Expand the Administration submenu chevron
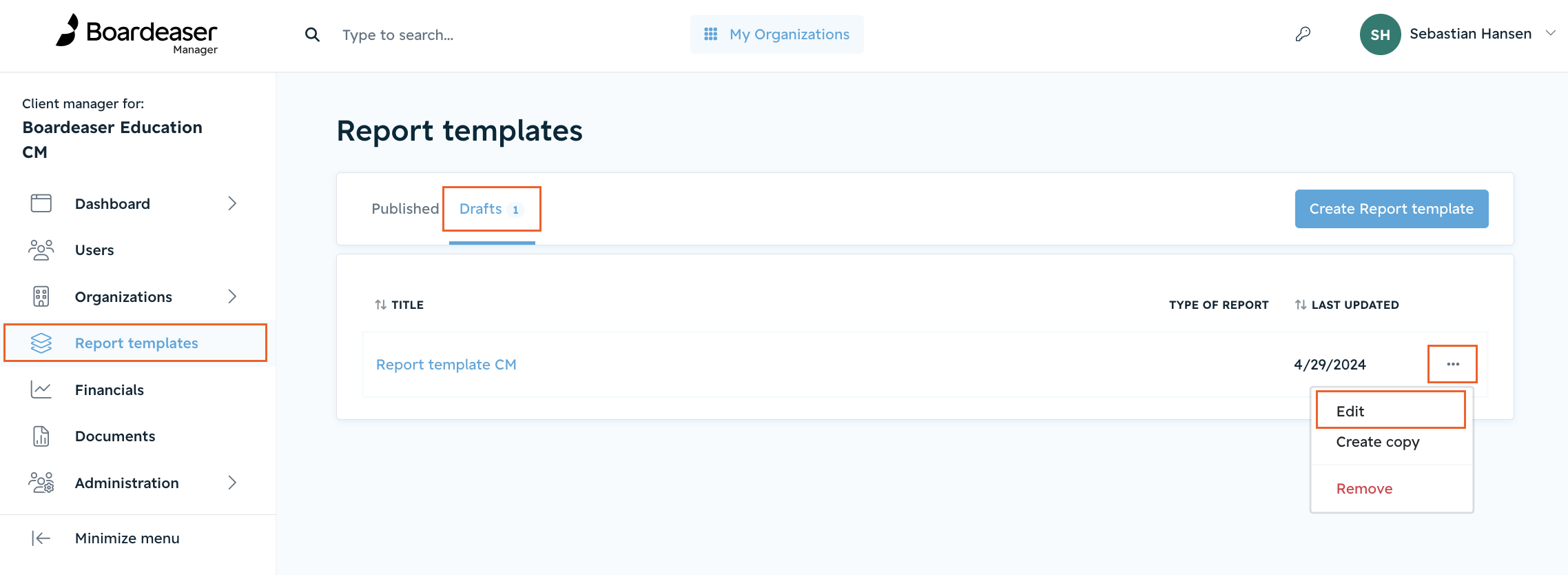The width and height of the screenshot is (1568, 575). pyautogui.click(x=232, y=483)
